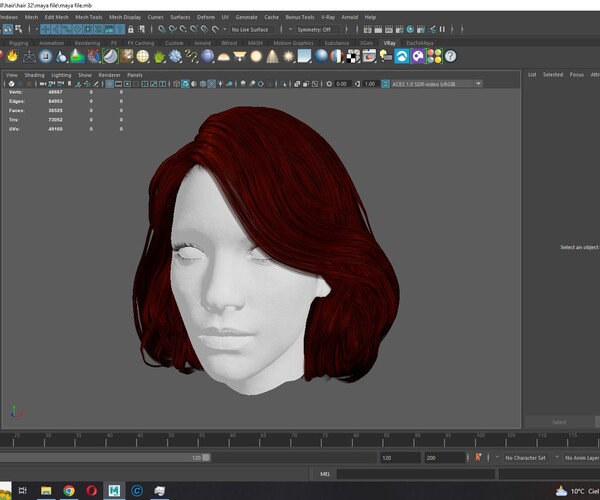Screen dimensions: 600x500
Task: Open the Edit Mesh menu
Action: [x=57, y=17]
